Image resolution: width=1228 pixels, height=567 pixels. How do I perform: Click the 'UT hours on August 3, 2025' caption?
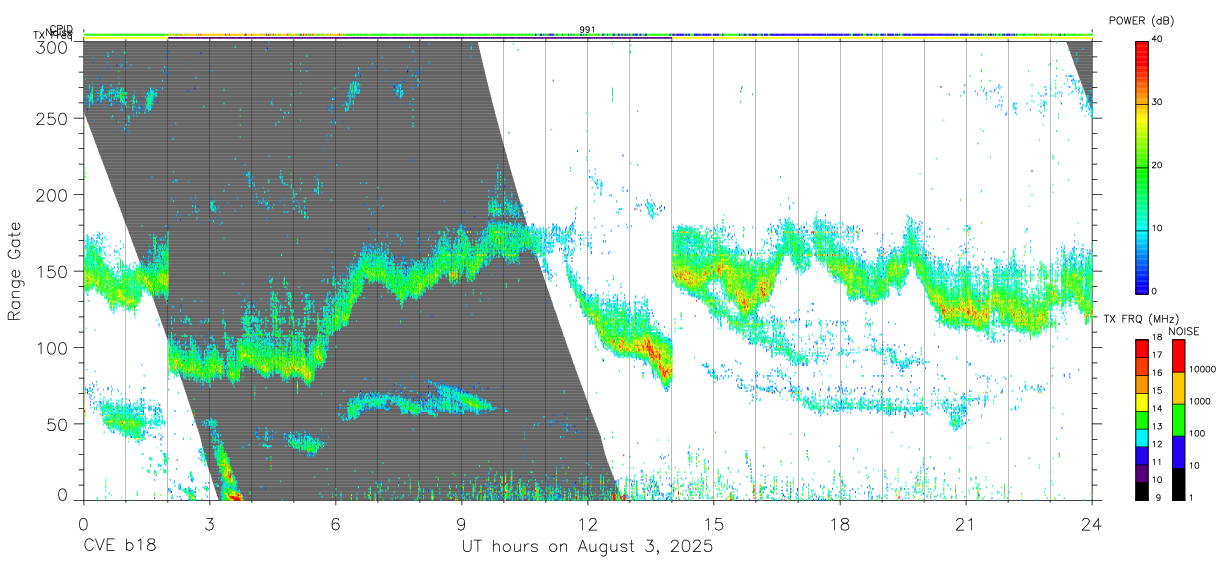pos(587,547)
